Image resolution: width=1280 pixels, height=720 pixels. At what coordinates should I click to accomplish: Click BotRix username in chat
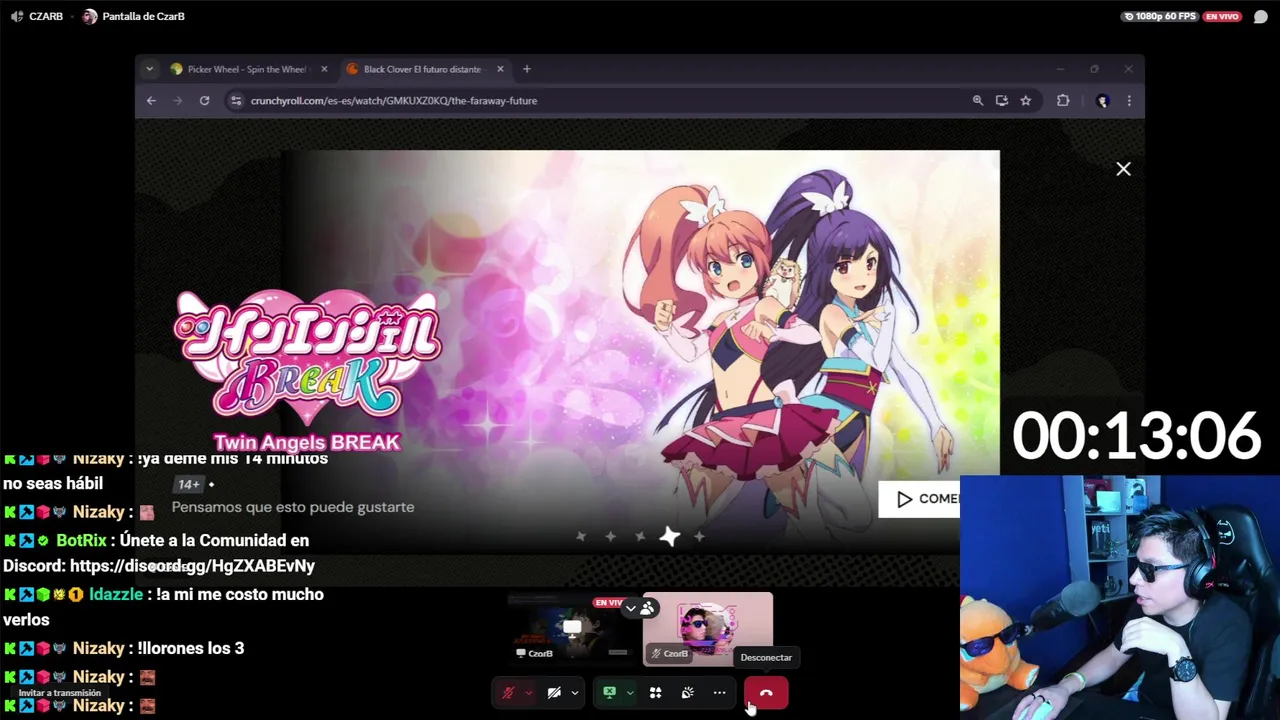click(81, 540)
